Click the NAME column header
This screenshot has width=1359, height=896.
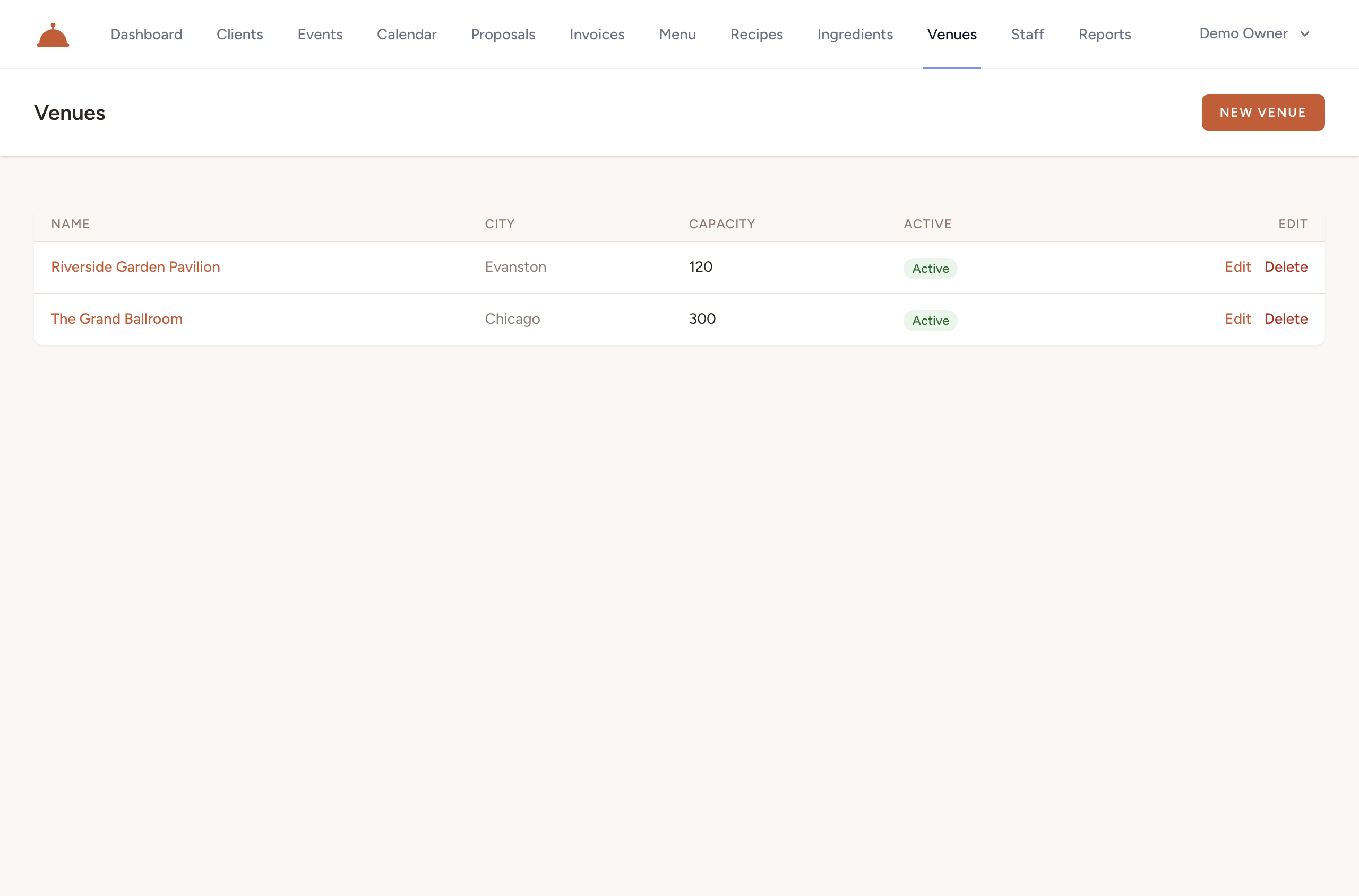point(70,224)
